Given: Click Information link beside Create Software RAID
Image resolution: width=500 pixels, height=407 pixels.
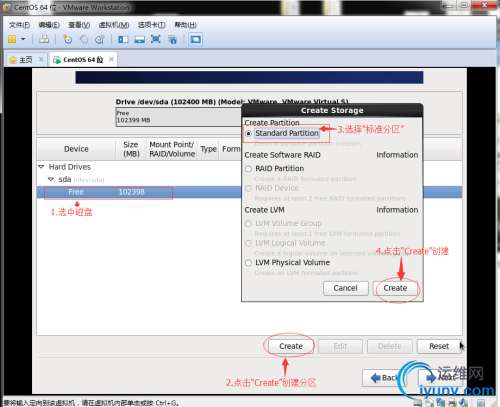Looking at the screenshot, I should coord(397,155).
